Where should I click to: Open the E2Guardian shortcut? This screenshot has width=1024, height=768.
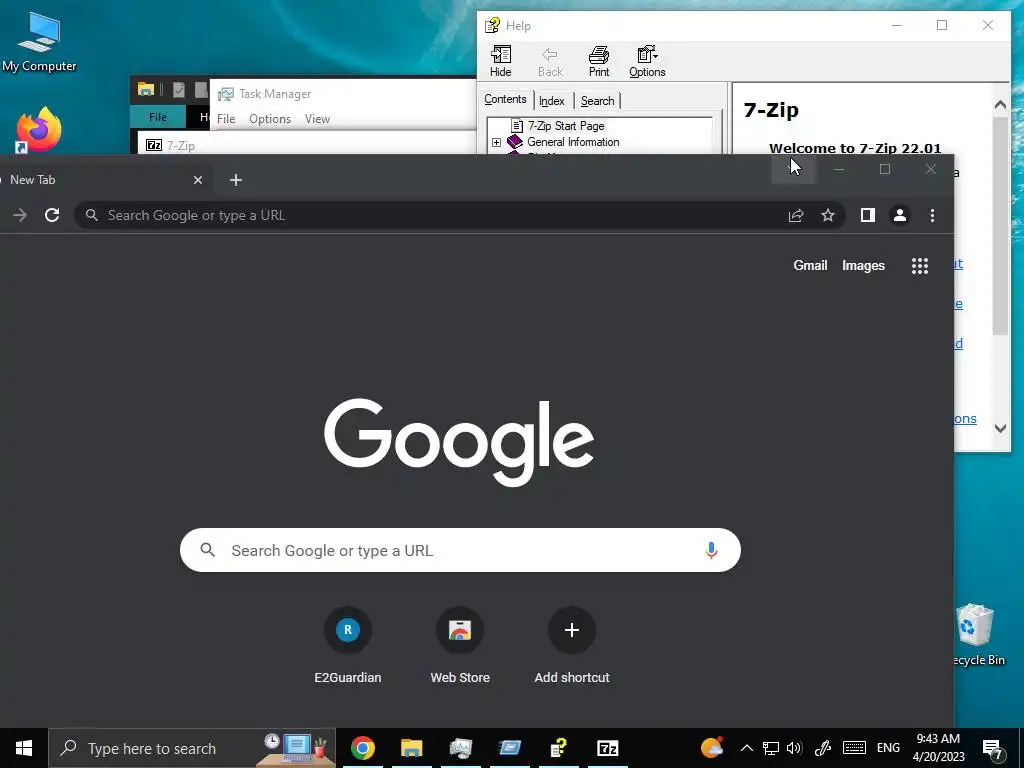click(x=347, y=644)
